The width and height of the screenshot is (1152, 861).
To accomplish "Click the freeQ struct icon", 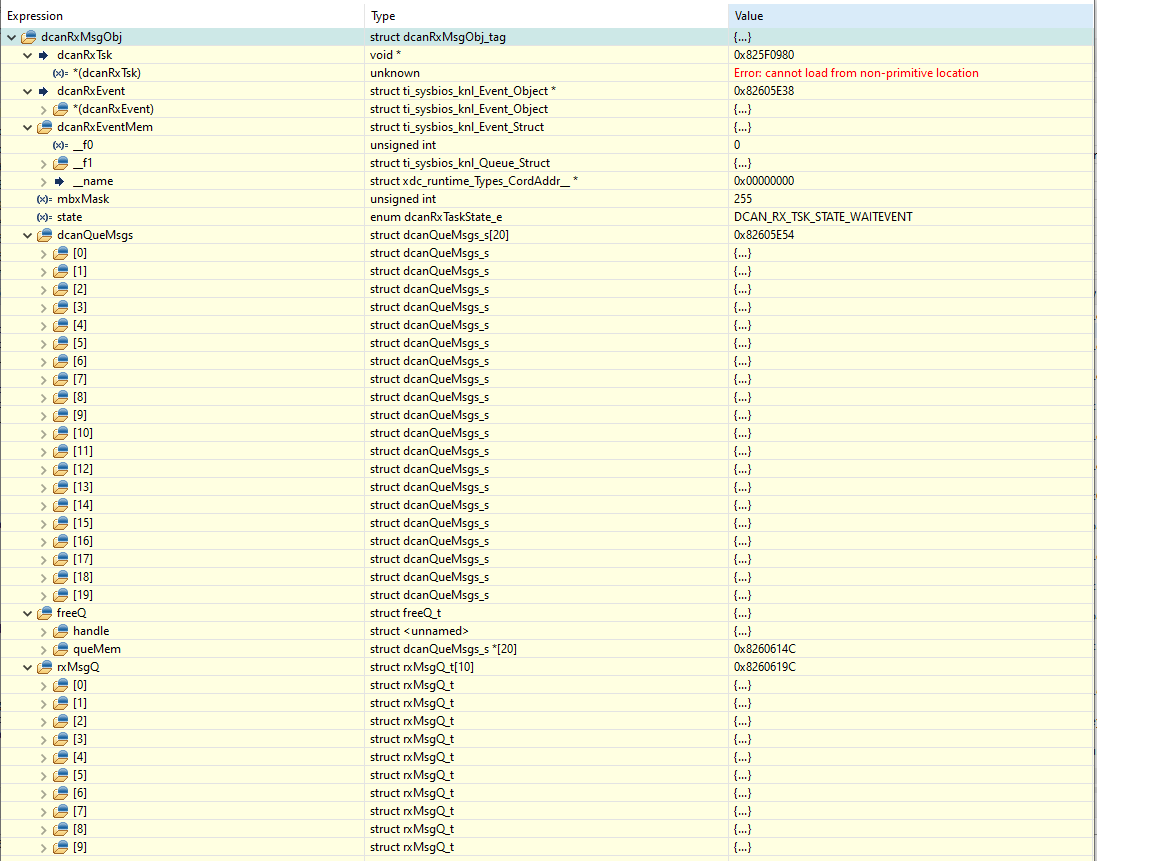I will [45, 613].
